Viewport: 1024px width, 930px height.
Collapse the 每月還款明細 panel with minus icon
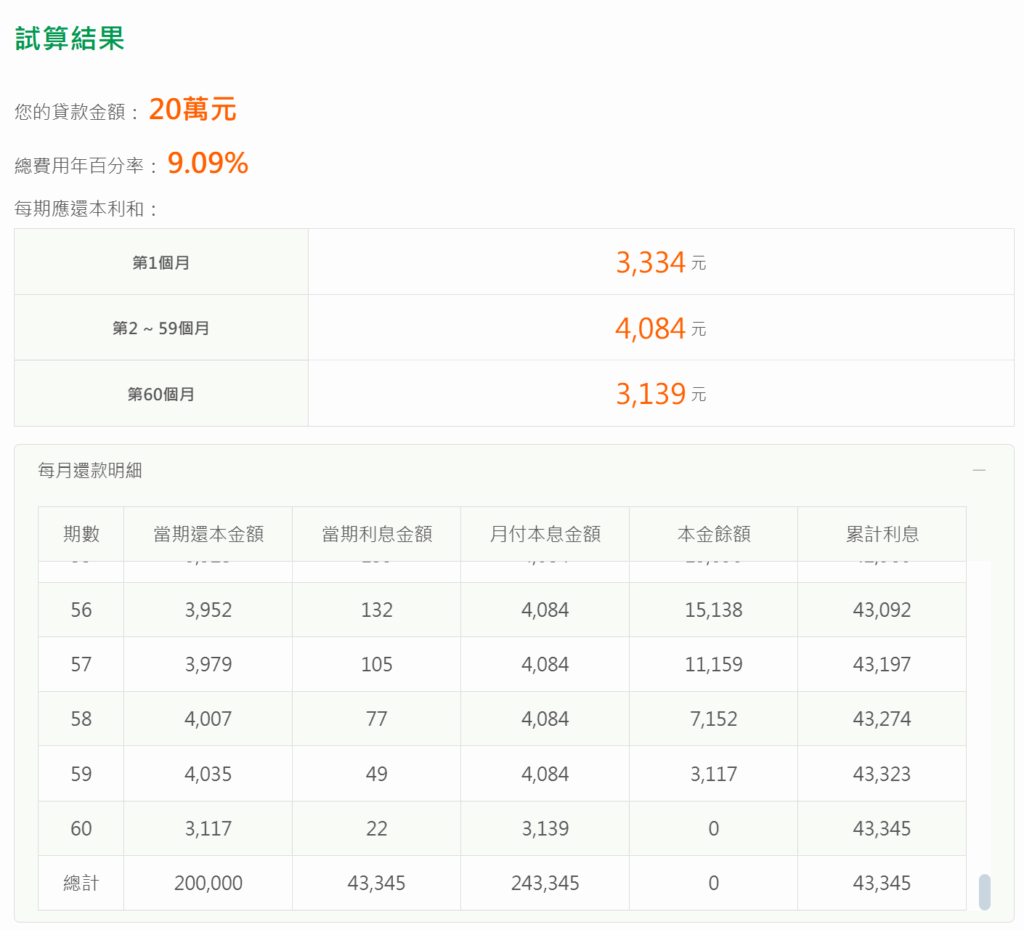coord(979,470)
